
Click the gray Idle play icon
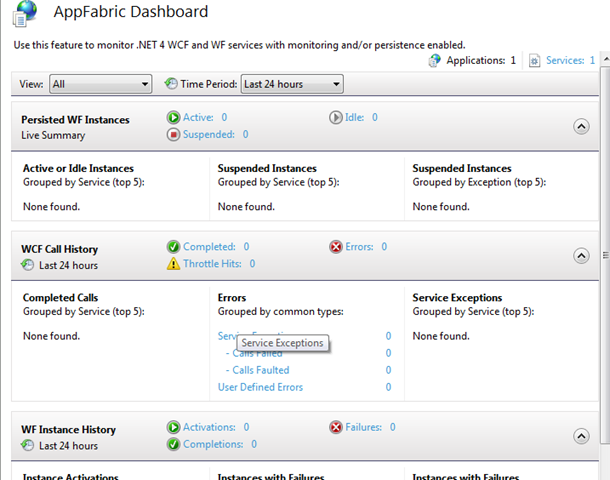pos(335,117)
